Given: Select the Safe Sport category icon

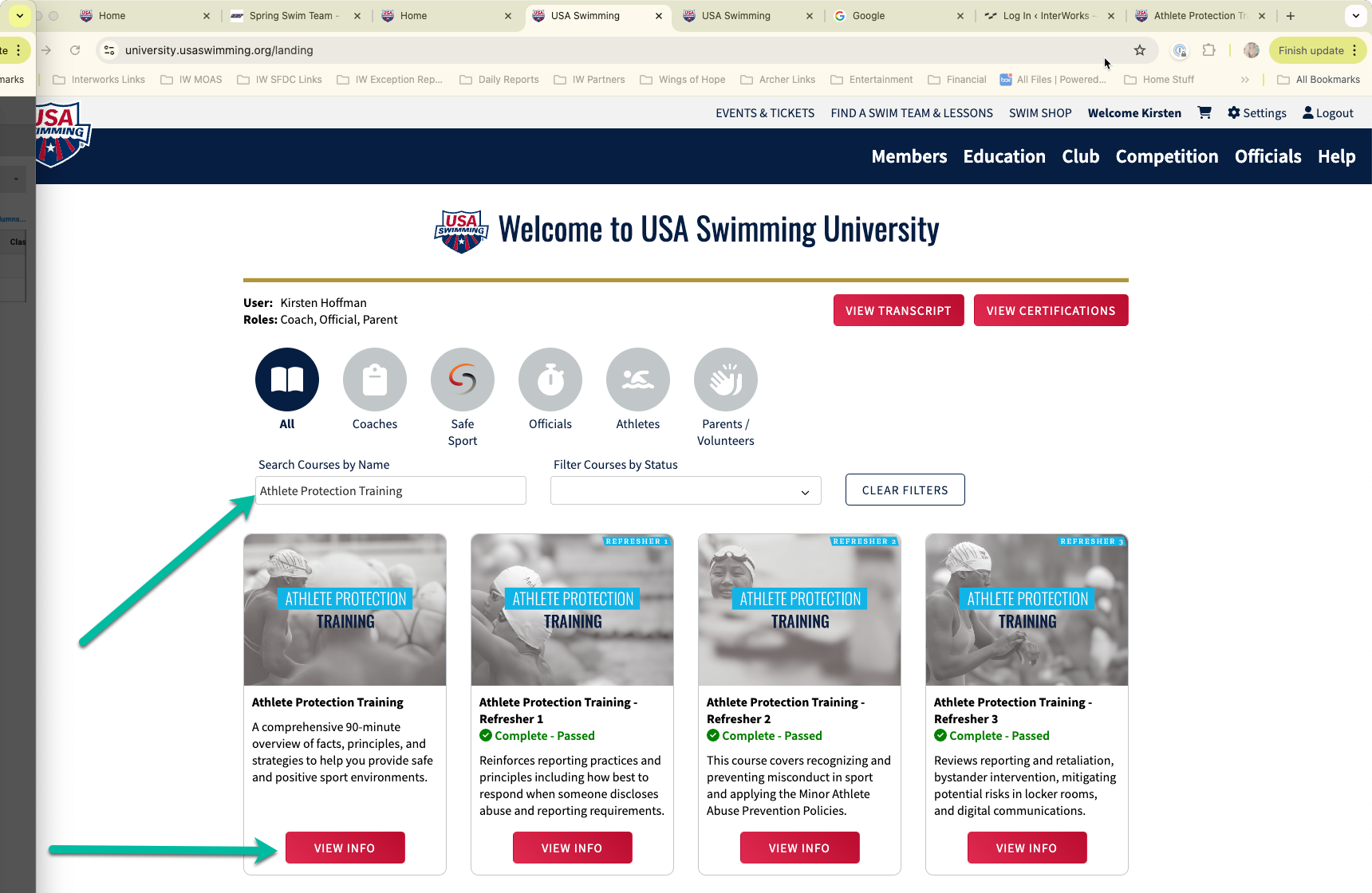Looking at the screenshot, I should (x=462, y=380).
